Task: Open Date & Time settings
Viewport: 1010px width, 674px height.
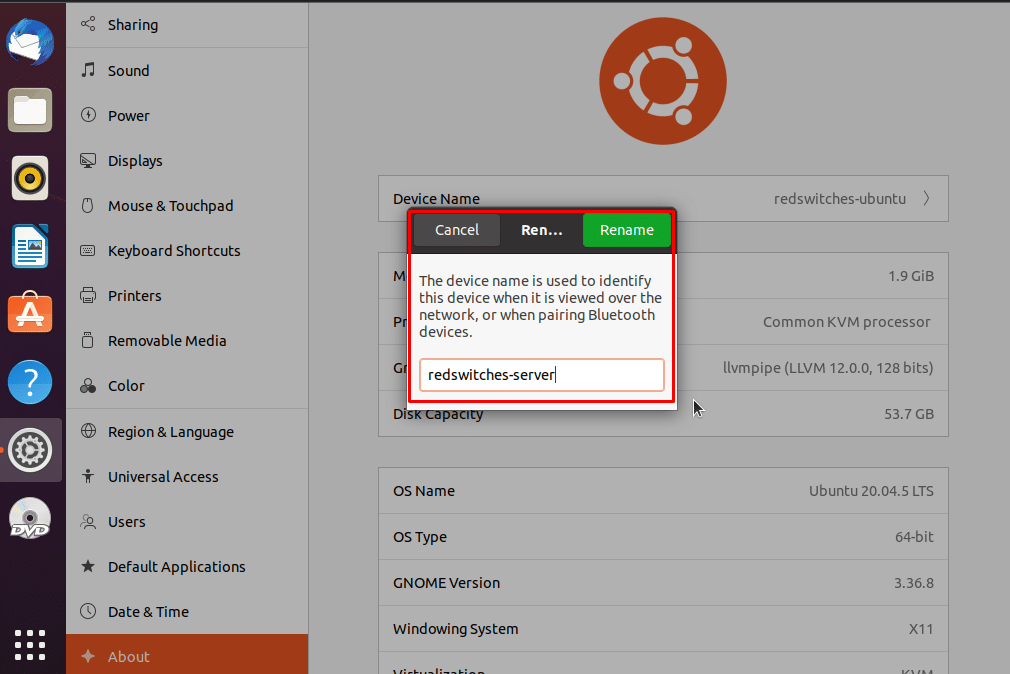Action: (x=187, y=612)
